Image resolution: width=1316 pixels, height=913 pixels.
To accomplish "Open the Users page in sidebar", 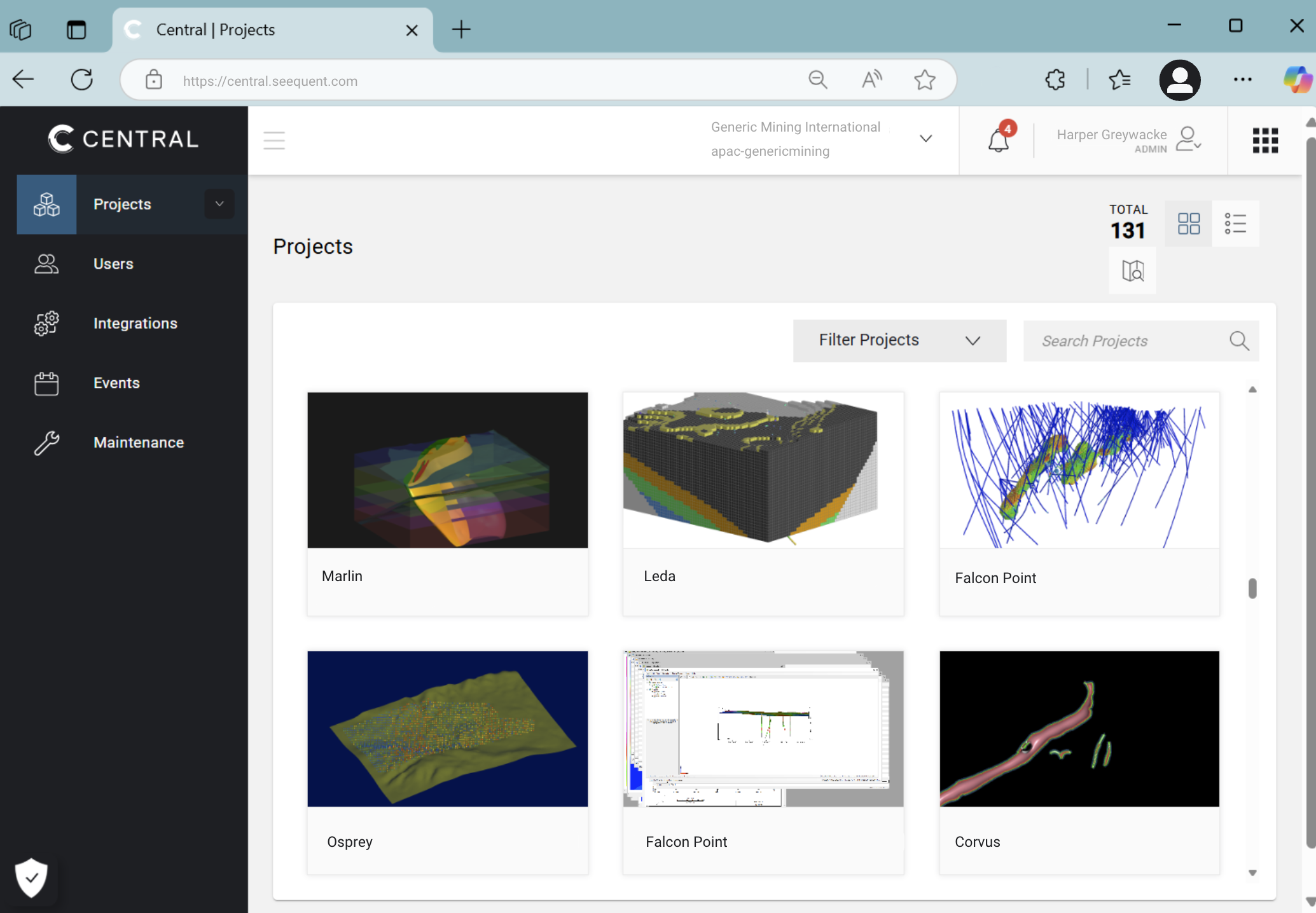I will [x=113, y=264].
